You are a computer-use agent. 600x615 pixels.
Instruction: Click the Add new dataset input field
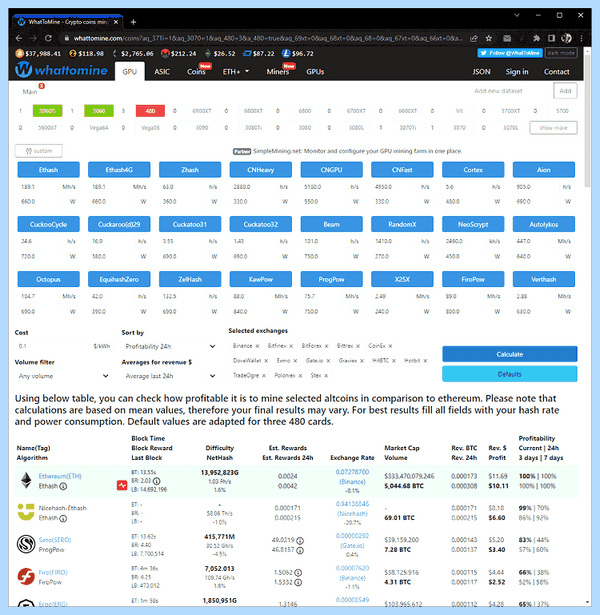[510, 91]
